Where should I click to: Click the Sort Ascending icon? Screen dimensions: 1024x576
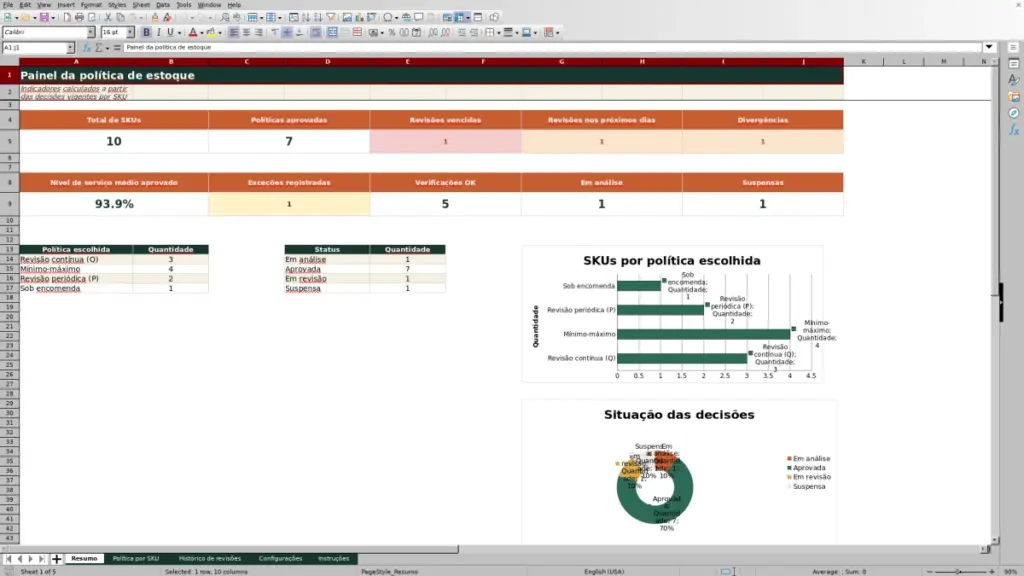click(306, 18)
